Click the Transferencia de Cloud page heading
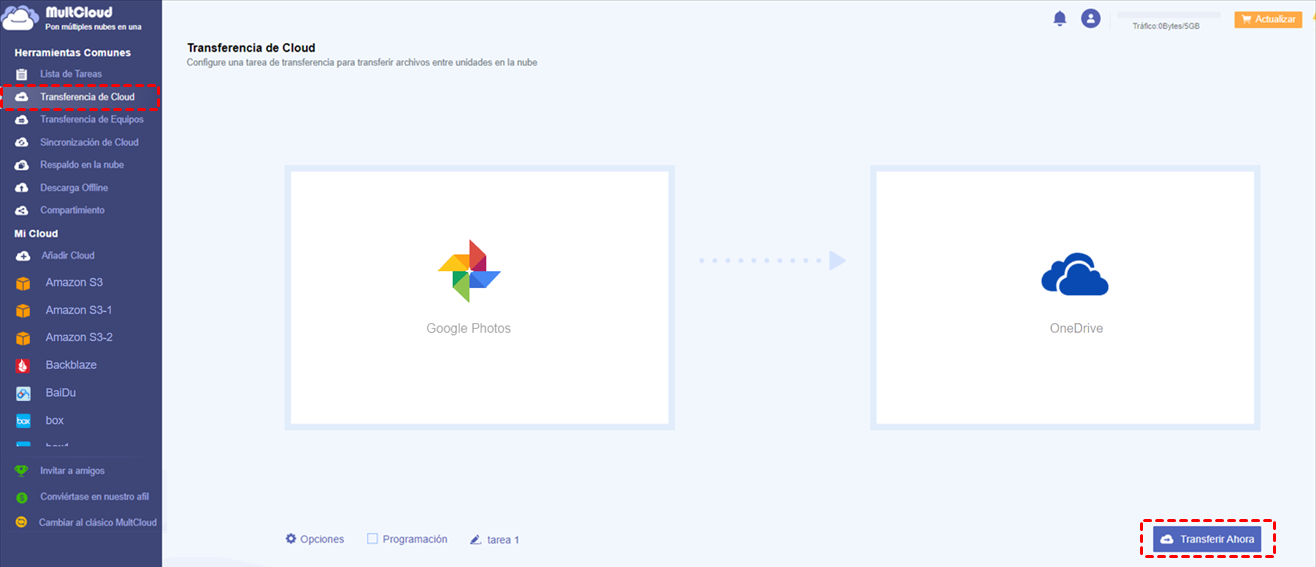This screenshot has width=1316, height=567. (x=251, y=47)
